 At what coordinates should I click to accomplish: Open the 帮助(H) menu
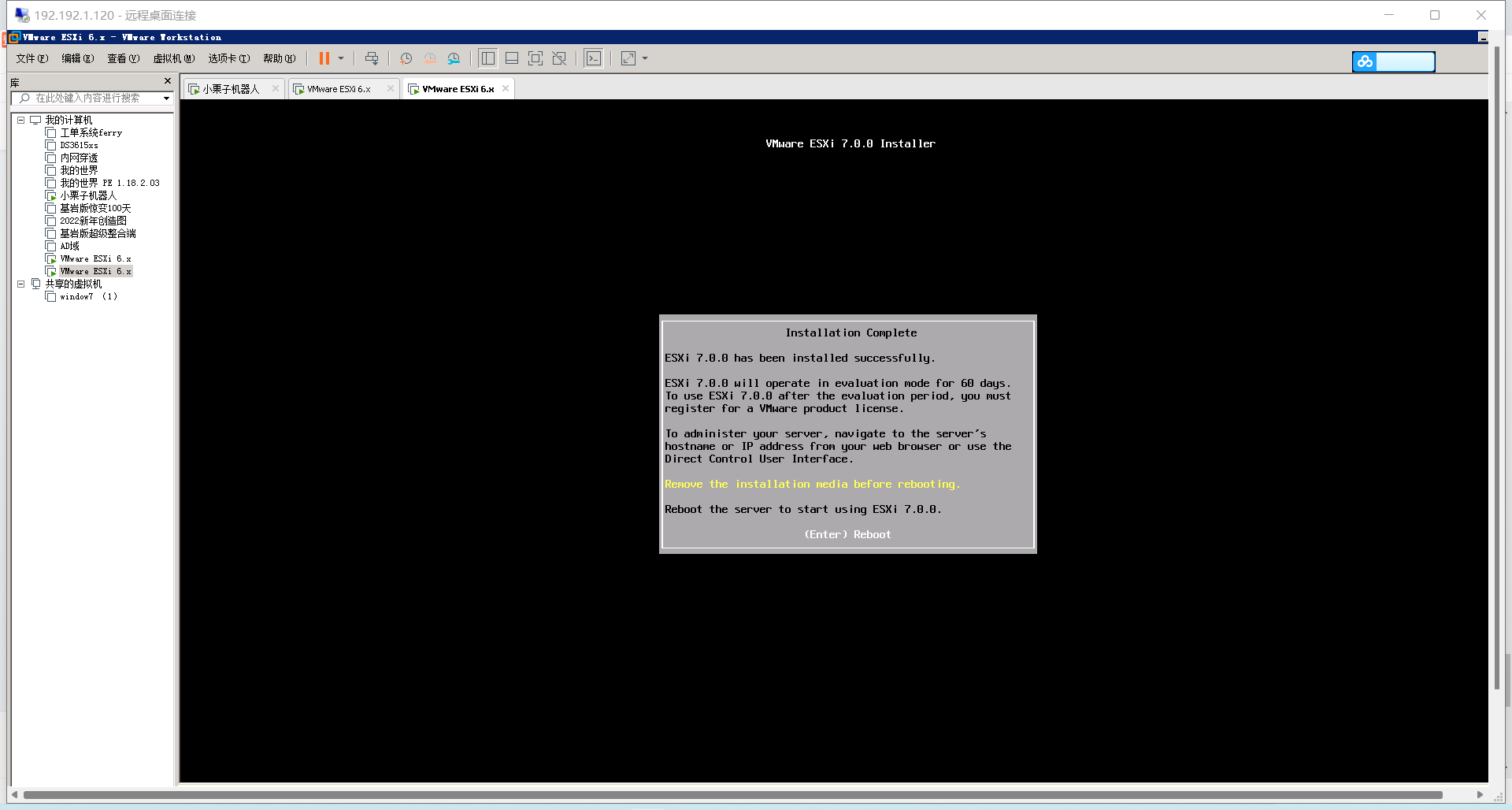click(x=280, y=58)
